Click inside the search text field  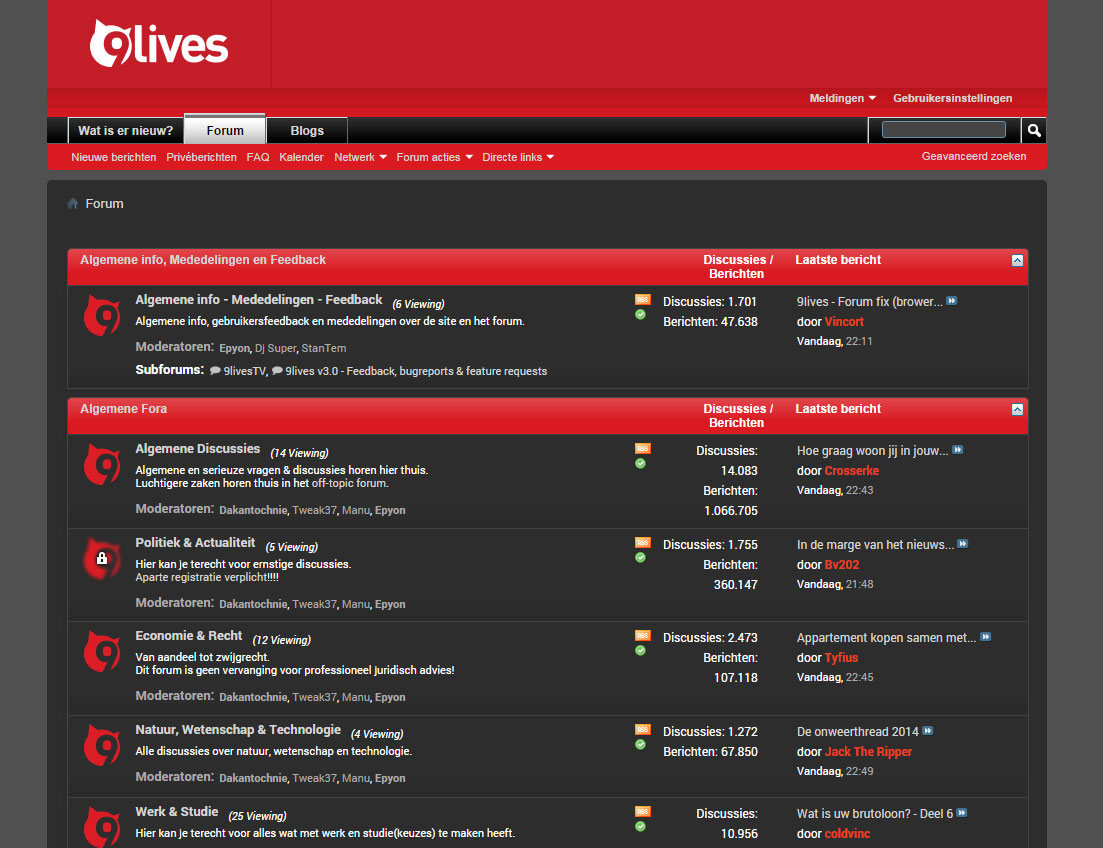(x=942, y=129)
